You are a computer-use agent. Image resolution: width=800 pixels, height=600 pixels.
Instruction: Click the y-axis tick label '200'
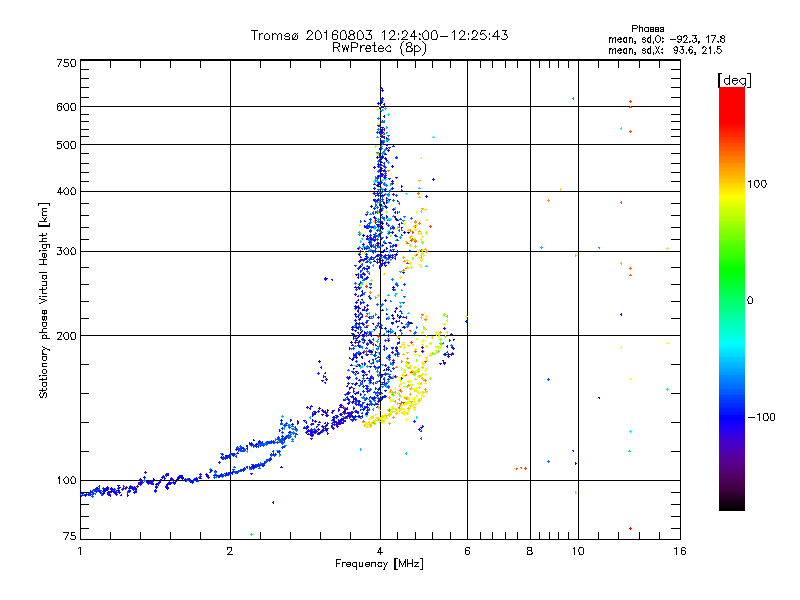point(66,336)
